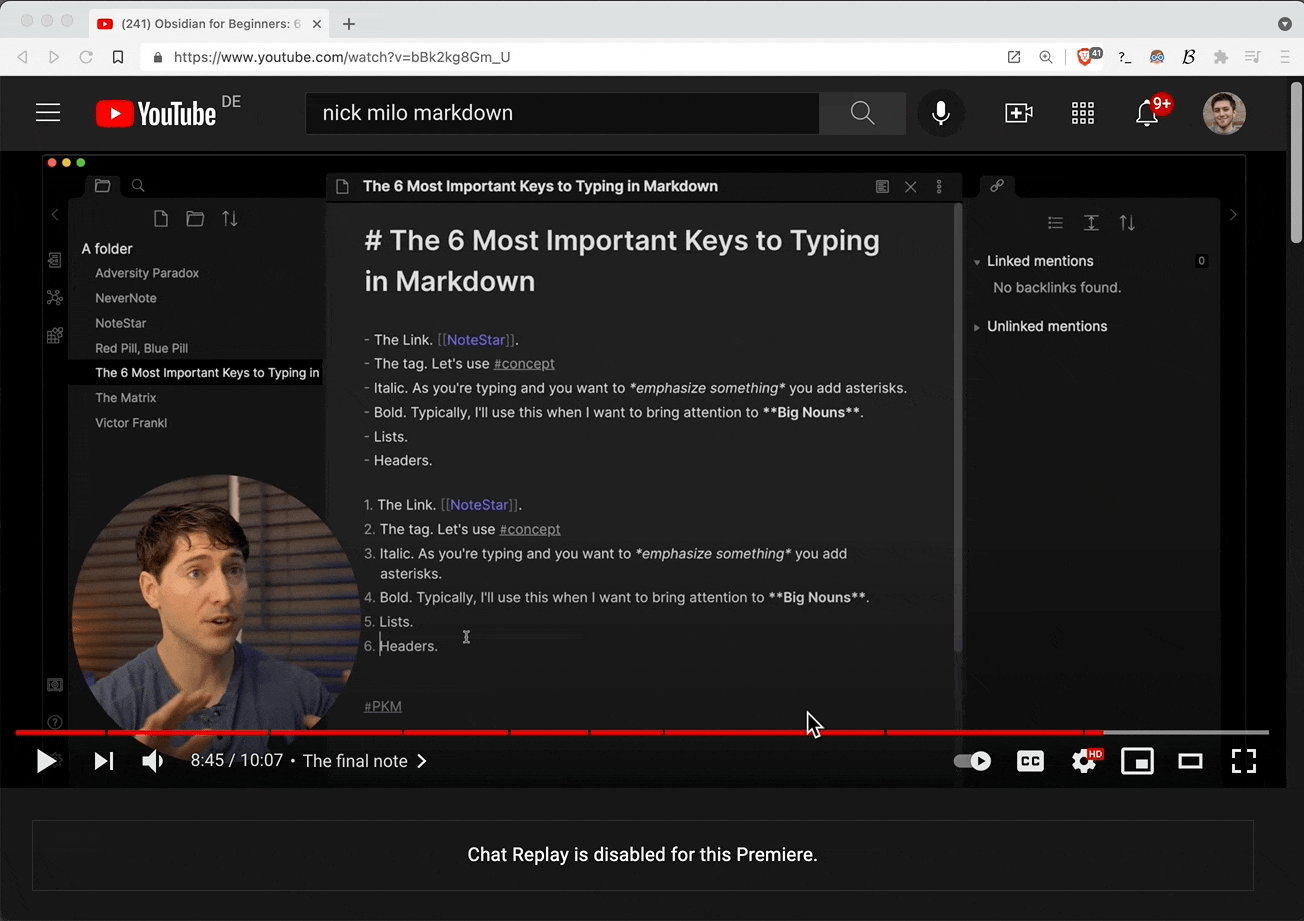Image resolution: width=1304 pixels, height=921 pixels.
Task: Toggle the autoplay switch
Action: pyautogui.click(x=972, y=761)
